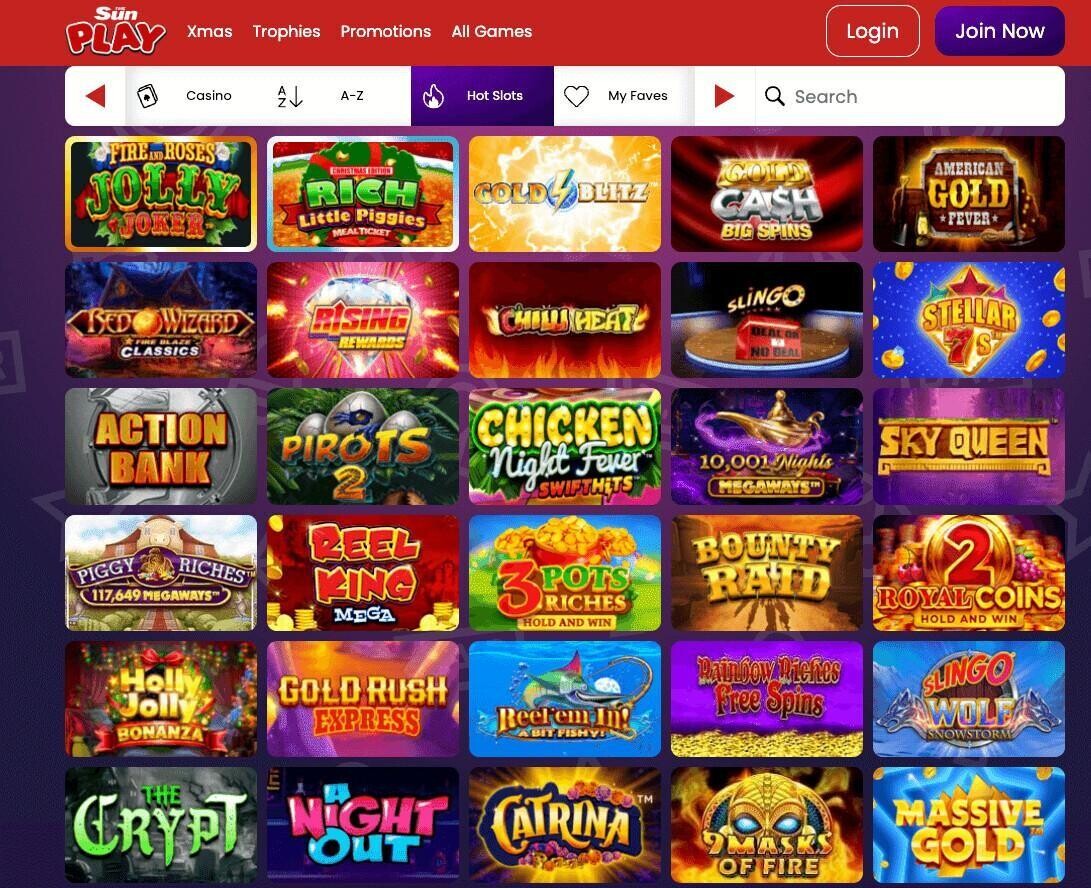Viewport: 1091px width, 888px height.
Task: Click the Join Now button
Action: pos(1000,31)
